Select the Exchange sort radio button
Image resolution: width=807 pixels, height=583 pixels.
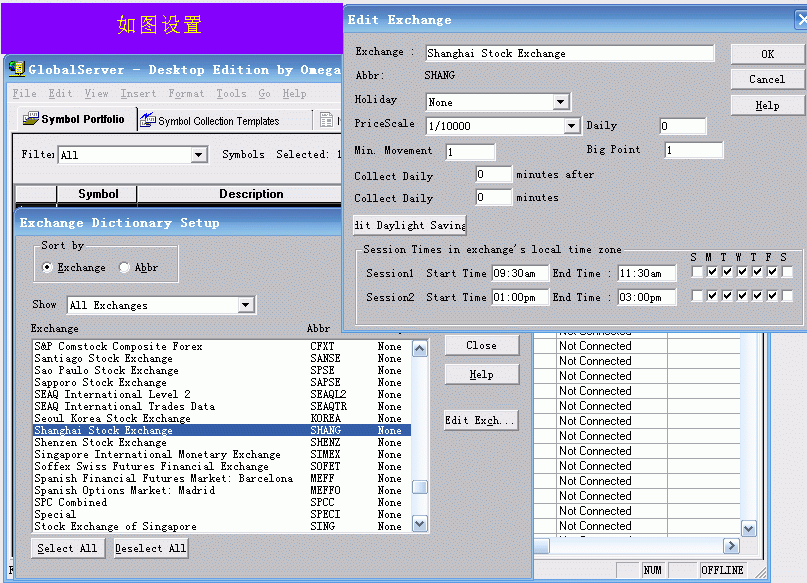click(x=47, y=267)
